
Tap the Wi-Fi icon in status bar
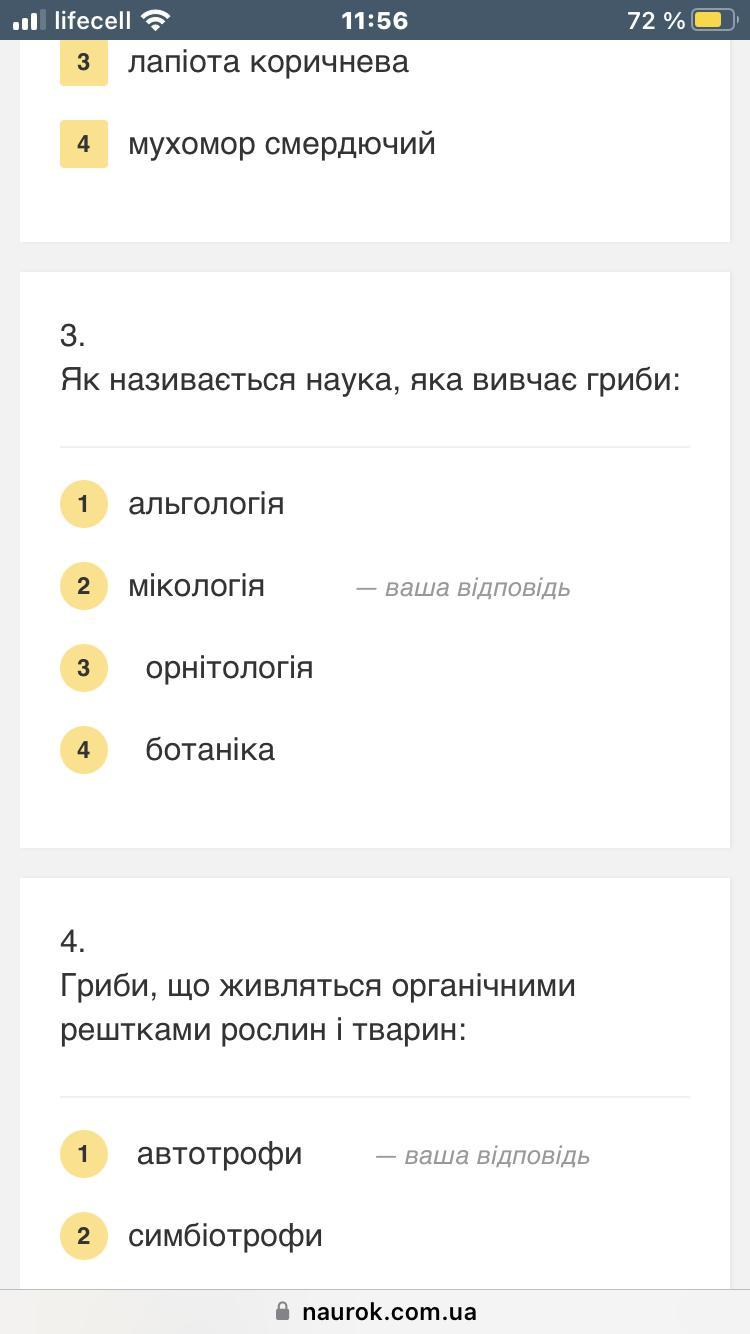tap(156, 20)
